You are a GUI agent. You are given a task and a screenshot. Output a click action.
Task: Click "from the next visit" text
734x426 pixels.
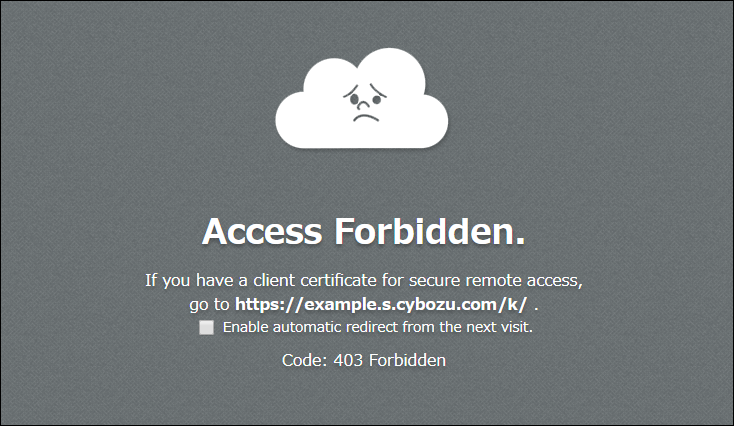[x=473, y=327]
